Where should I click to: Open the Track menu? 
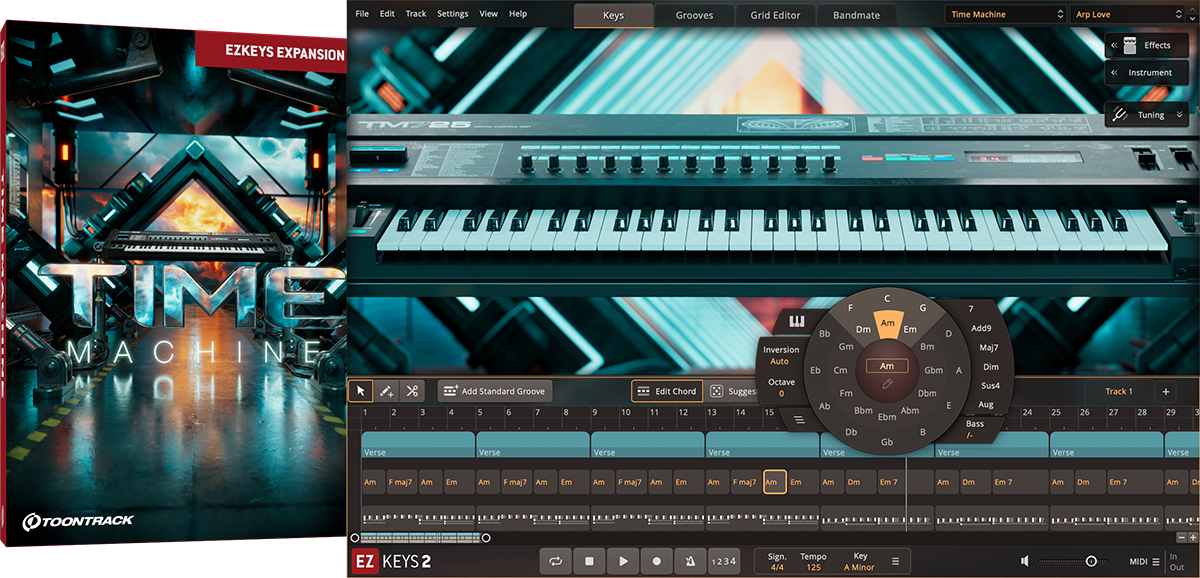[x=416, y=14]
